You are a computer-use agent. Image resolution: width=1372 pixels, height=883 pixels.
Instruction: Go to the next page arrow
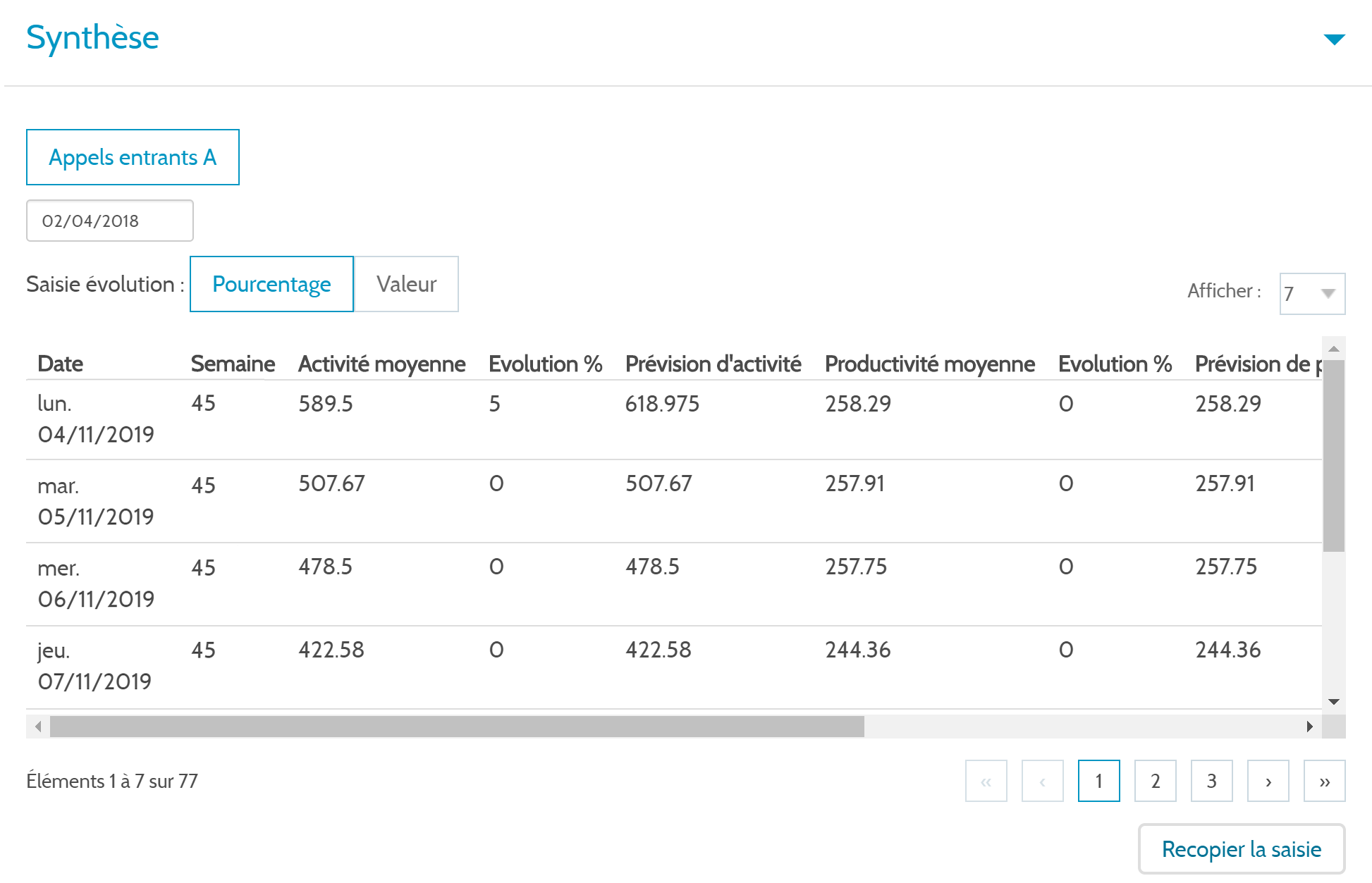1268,781
